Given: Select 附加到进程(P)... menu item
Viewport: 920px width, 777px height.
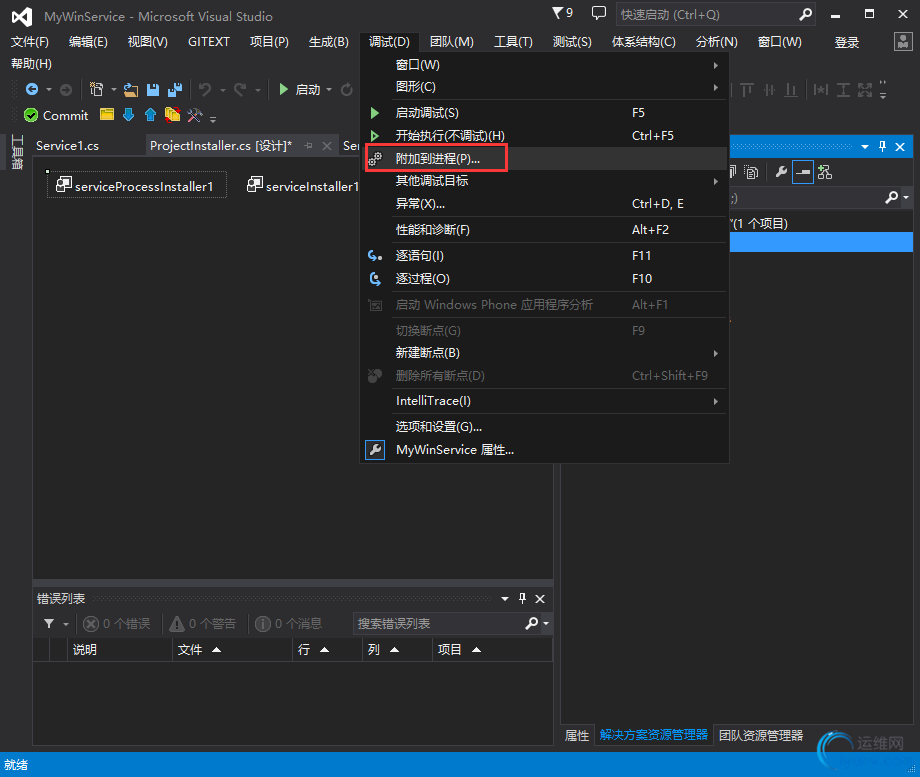Looking at the screenshot, I should click(438, 158).
